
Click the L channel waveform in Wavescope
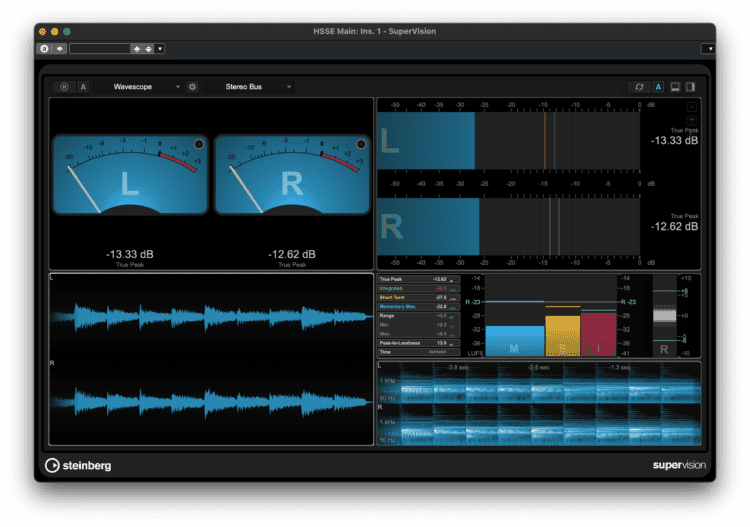[x=211, y=317]
